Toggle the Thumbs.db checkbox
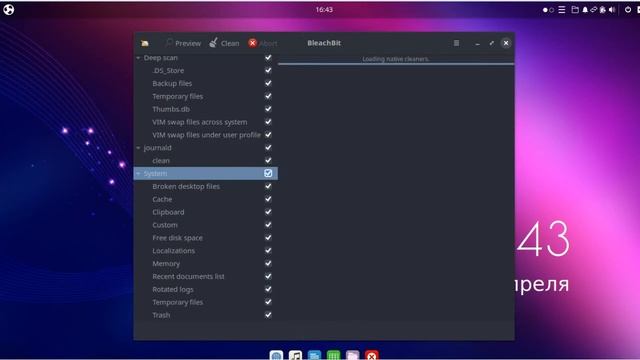 pos(268,109)
